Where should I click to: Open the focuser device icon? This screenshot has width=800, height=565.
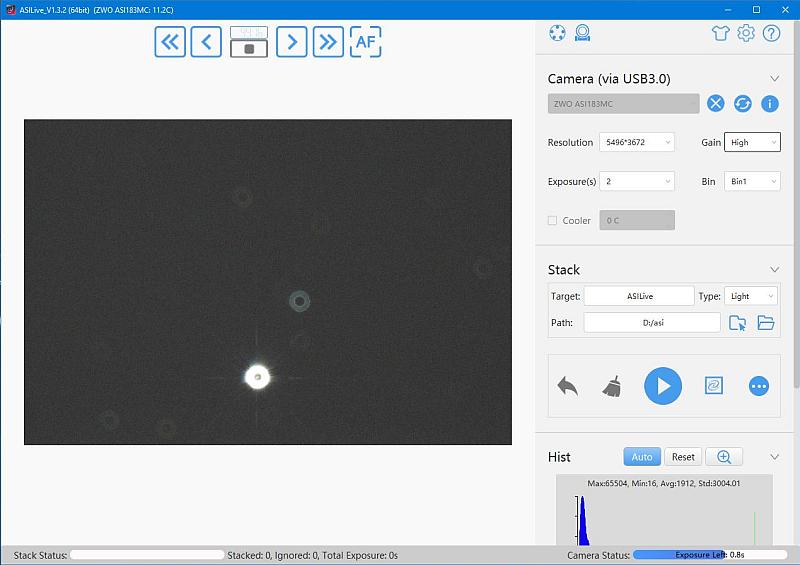582,33
